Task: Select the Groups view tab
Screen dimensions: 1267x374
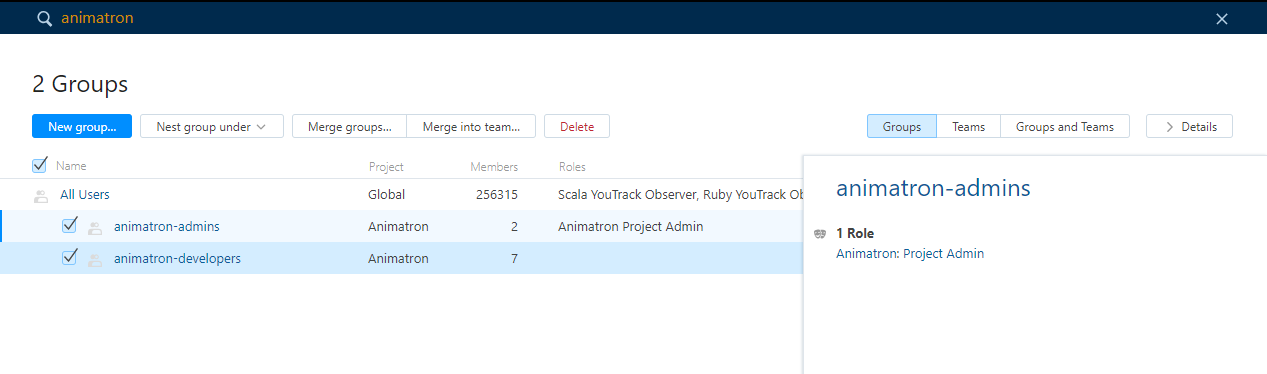Action: 902,127
